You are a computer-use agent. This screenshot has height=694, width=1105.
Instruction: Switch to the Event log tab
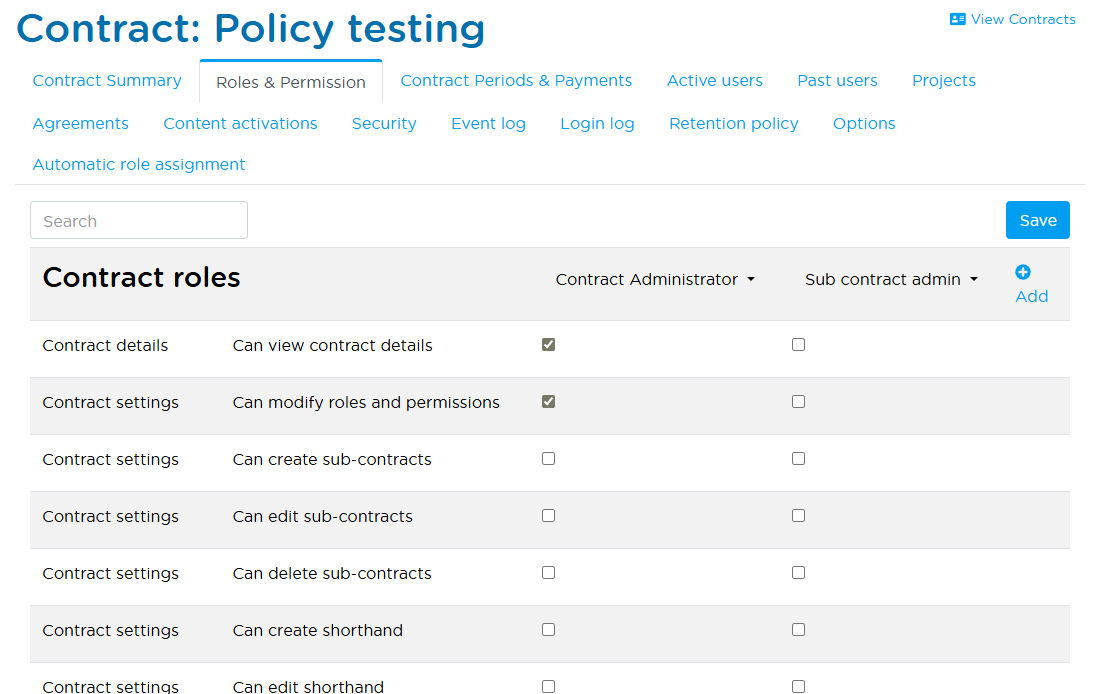tap(488, 123)
